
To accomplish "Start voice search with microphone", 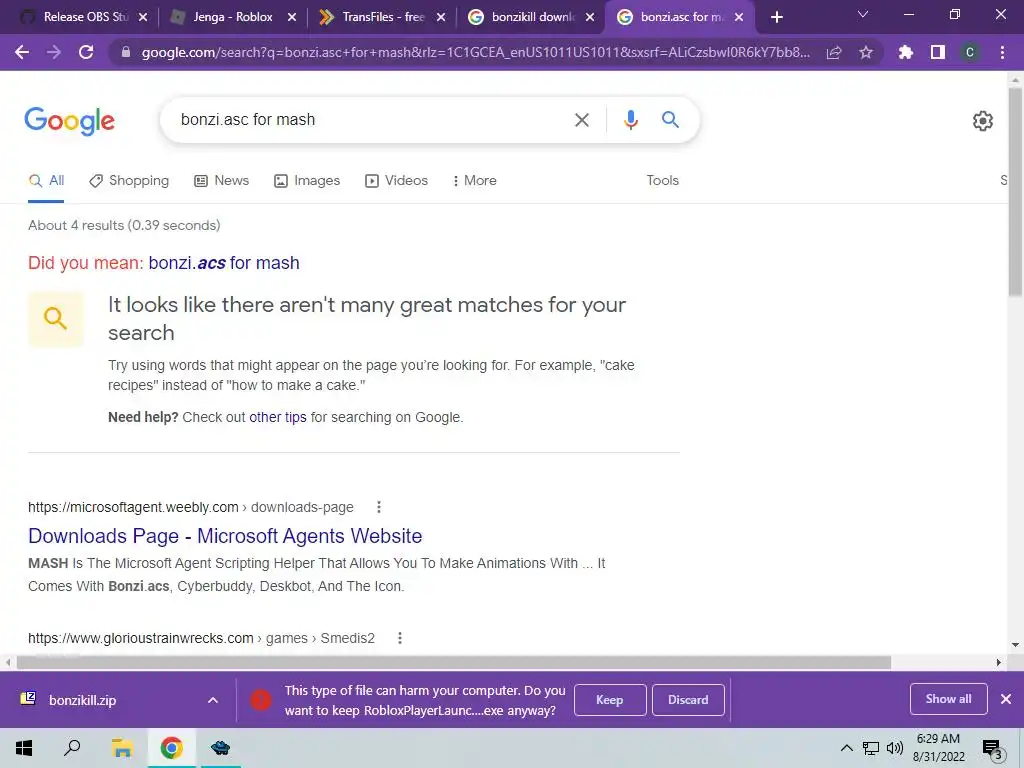I will coord(630,120).
